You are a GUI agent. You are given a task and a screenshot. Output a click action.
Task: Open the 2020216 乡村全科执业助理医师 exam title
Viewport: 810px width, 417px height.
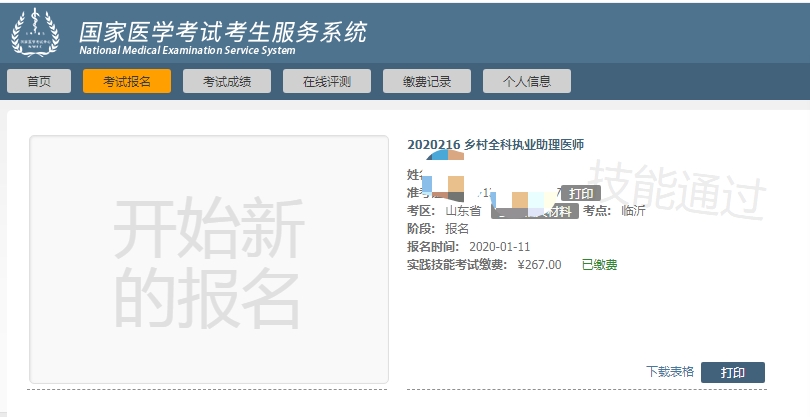tap(495, 145)
